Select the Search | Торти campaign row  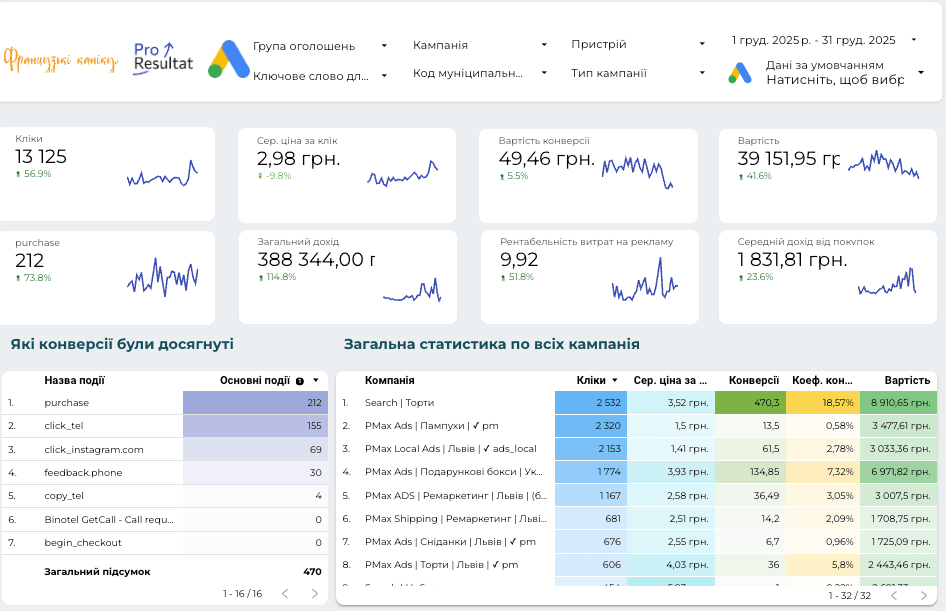coord(636,402)
